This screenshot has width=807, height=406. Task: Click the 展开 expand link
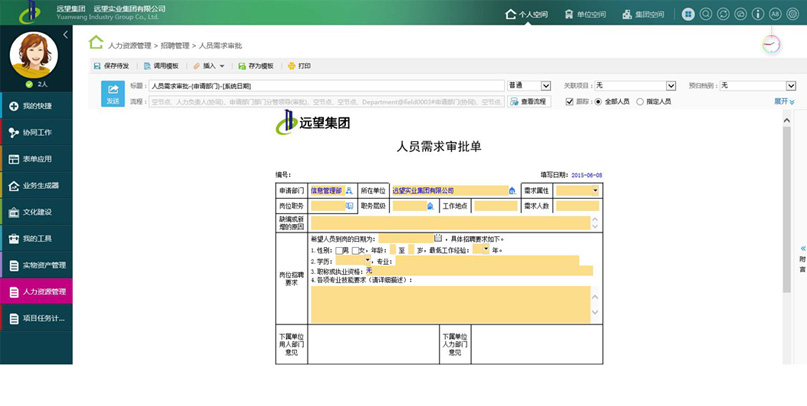784,101
